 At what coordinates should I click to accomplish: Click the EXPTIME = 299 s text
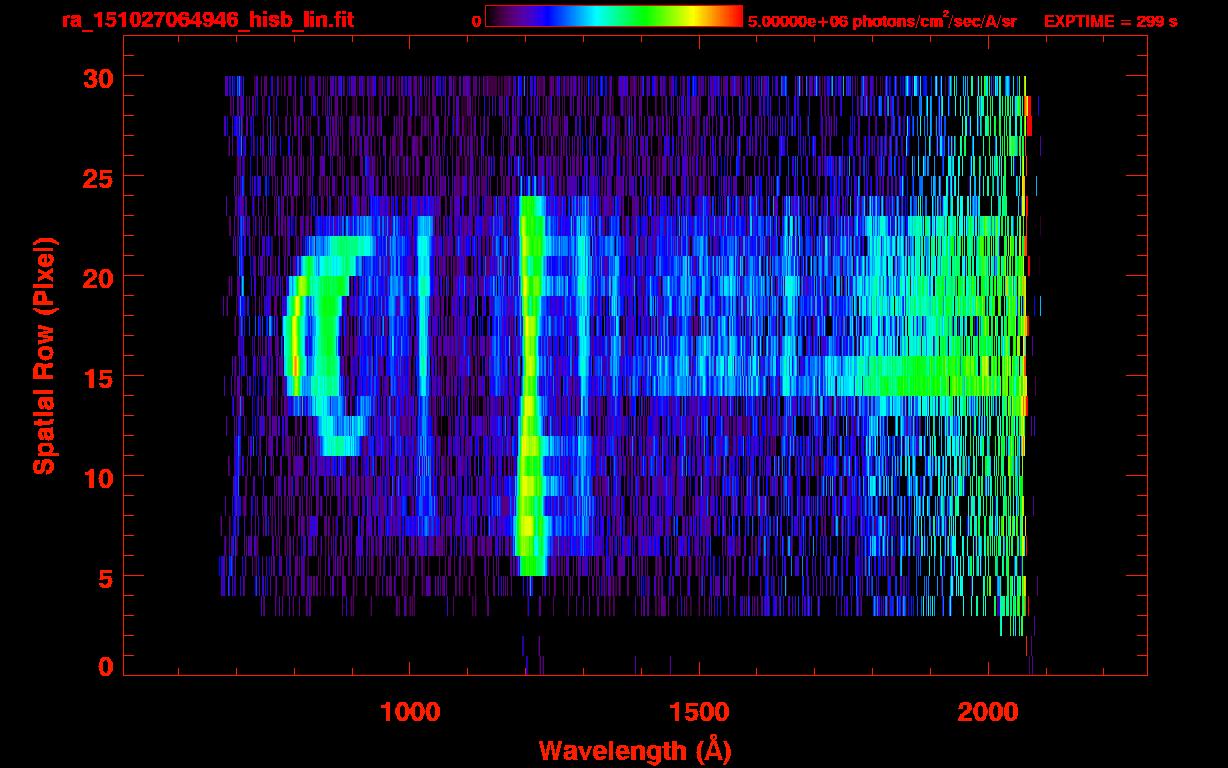tap(1110, 21)
